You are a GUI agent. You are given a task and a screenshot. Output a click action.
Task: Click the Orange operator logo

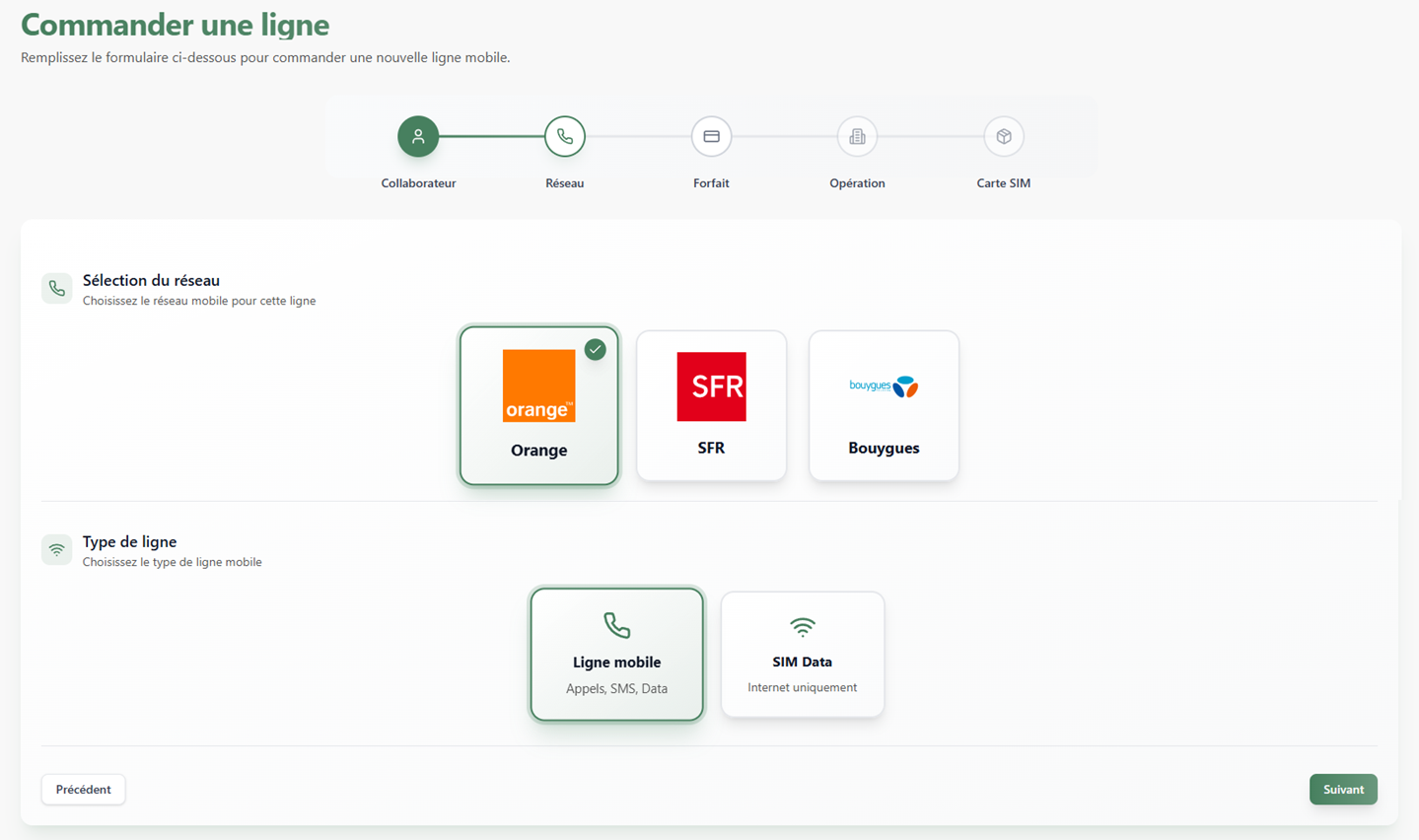[x=538, y=385]
